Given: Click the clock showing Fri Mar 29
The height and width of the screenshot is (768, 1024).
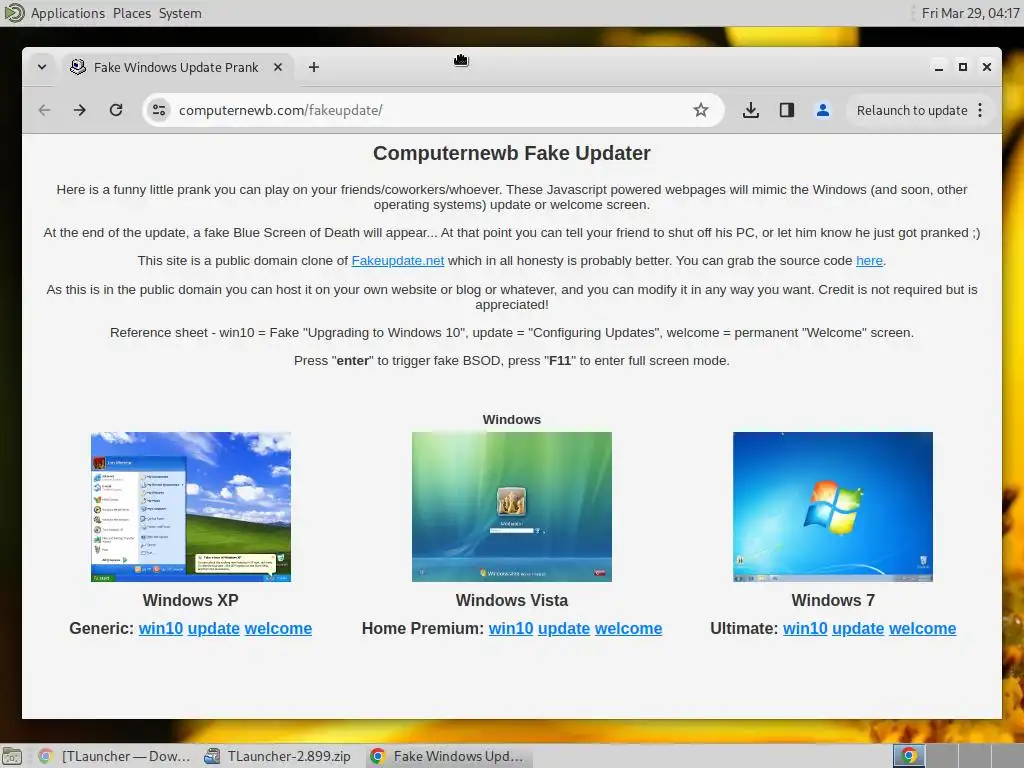Looking at the screenshot, I should (x=970, y=13).
